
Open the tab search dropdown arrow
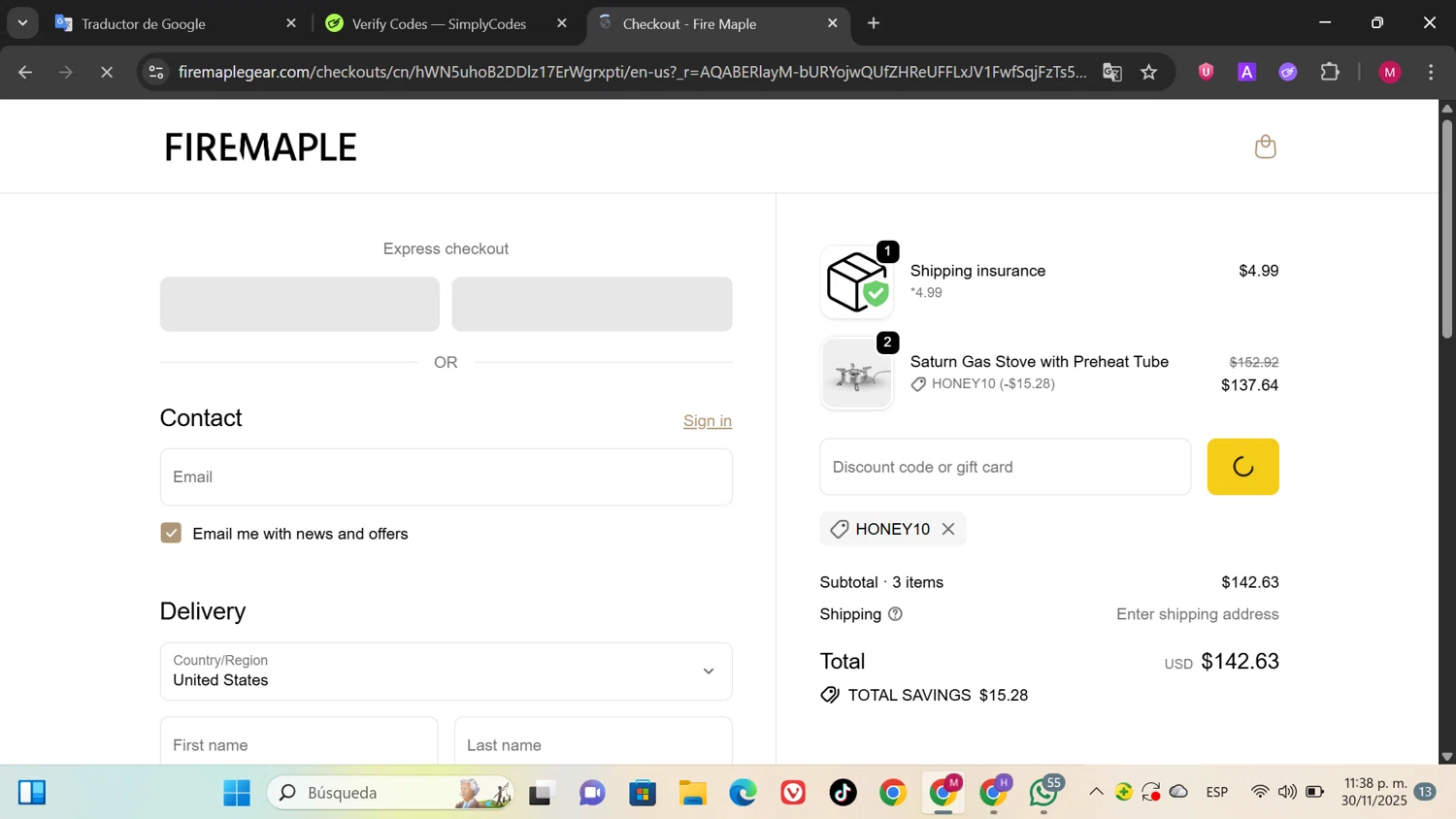coord(22,23)
